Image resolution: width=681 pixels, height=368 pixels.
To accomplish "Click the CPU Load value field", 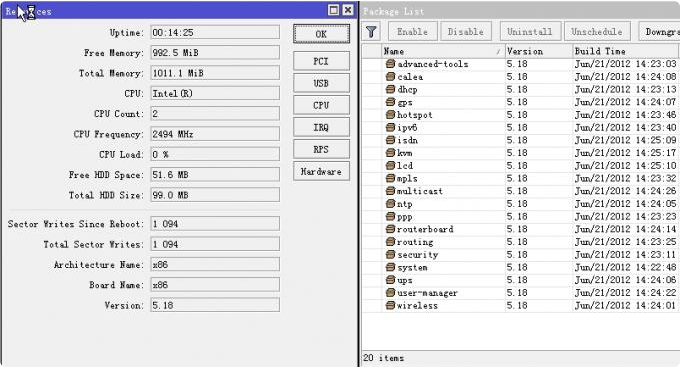I will click(215, 154).
